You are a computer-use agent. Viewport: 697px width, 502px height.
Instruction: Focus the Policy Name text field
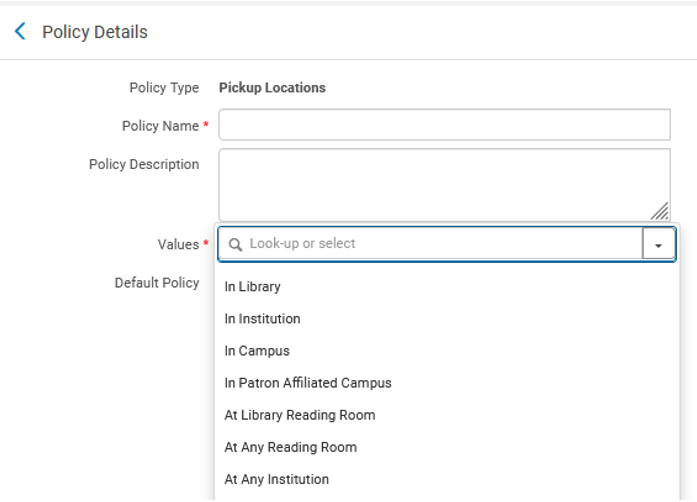(444, 125)
